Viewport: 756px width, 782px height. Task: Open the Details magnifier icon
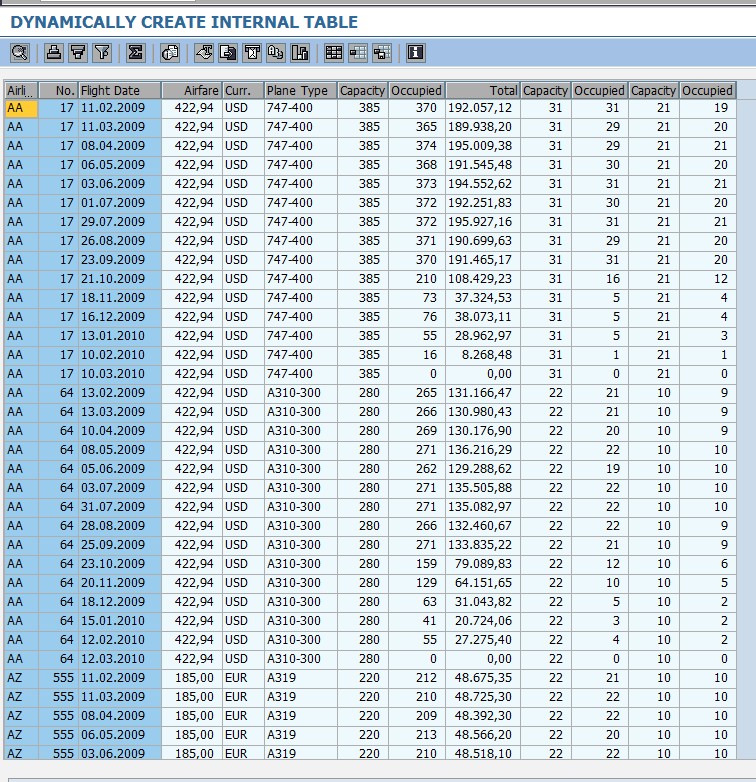pos(20,52)
